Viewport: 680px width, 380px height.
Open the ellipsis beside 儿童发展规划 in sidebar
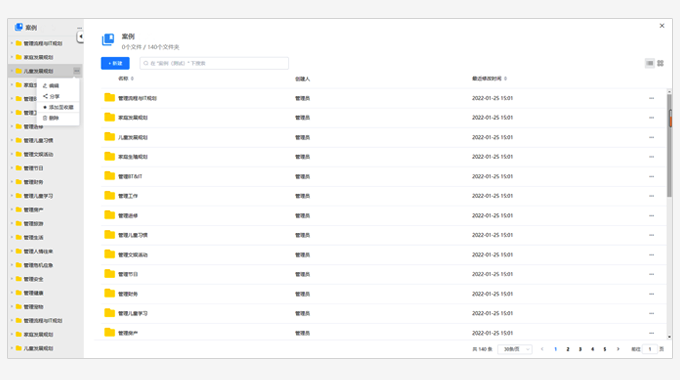point(77,71)
